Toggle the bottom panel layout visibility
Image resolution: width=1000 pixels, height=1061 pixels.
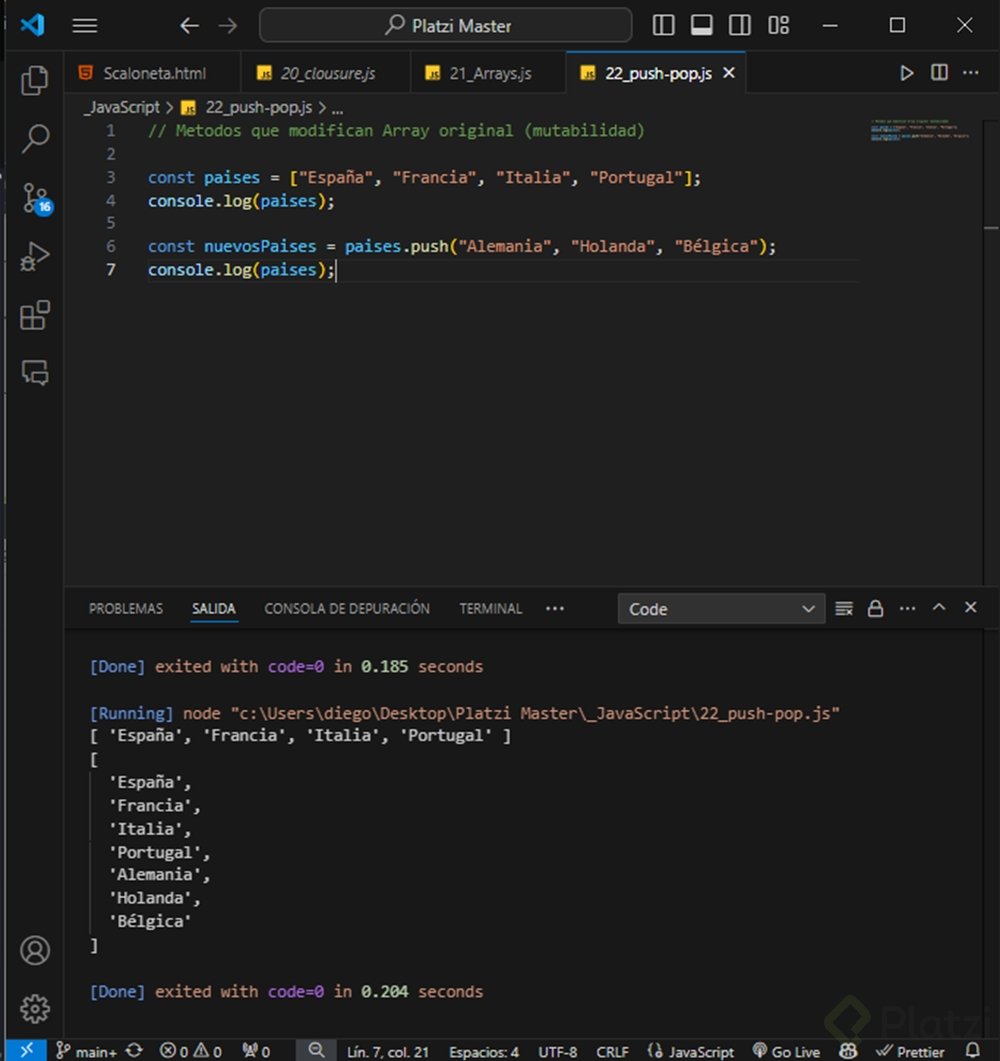(x=701, y=25)
